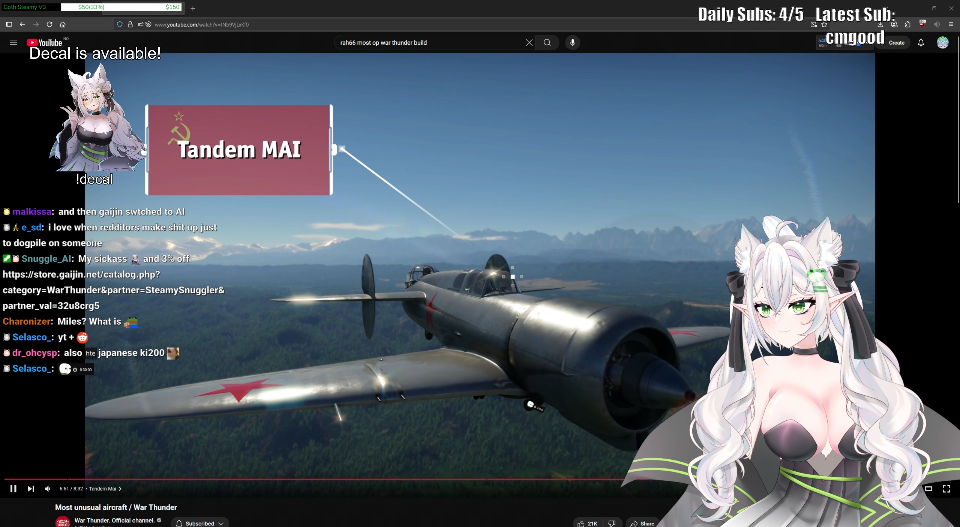Like the video (21K)

587,523
